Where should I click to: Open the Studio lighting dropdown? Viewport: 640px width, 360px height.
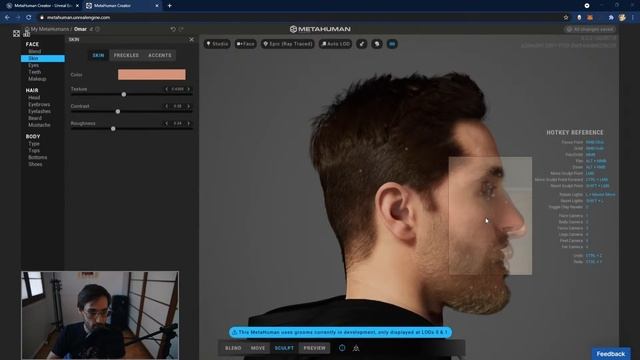pos(217,44)
